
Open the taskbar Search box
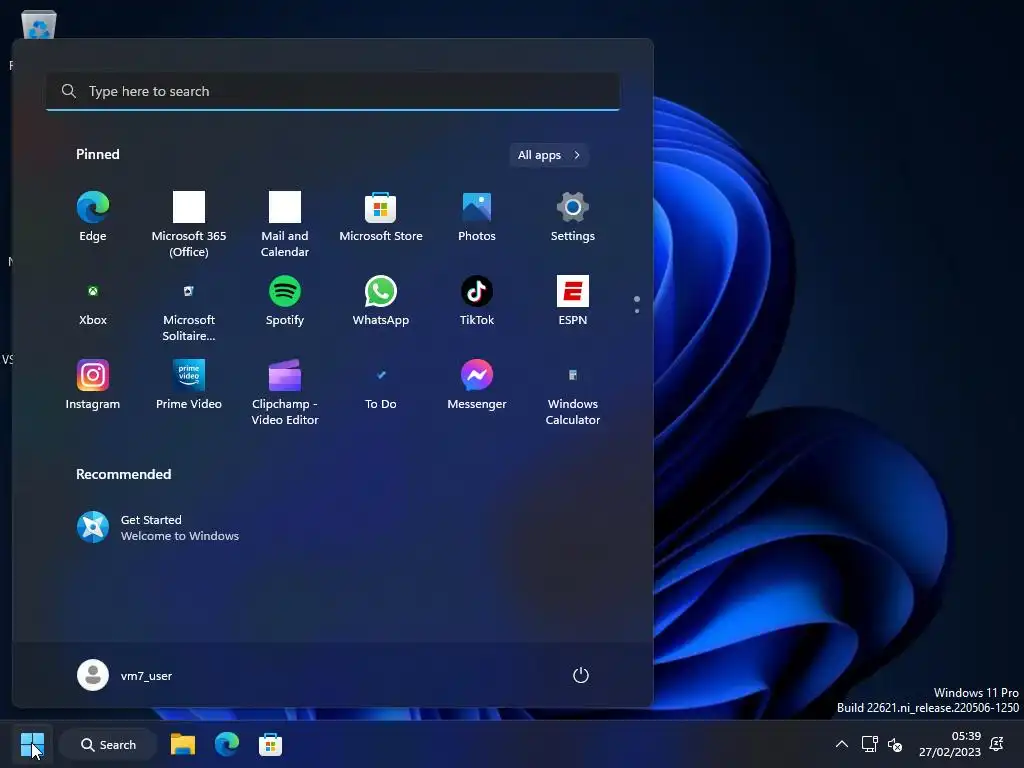point(108,744)
